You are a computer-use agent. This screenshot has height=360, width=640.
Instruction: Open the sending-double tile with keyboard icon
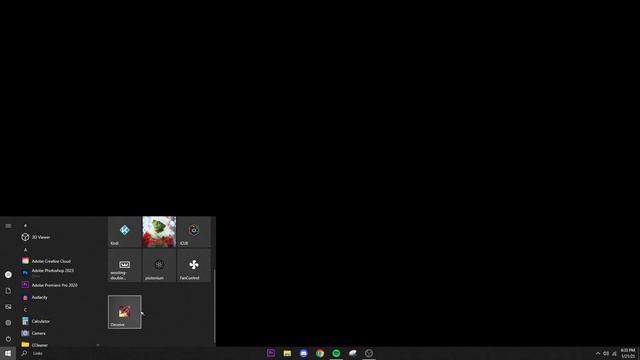click(x=124, y=266)
